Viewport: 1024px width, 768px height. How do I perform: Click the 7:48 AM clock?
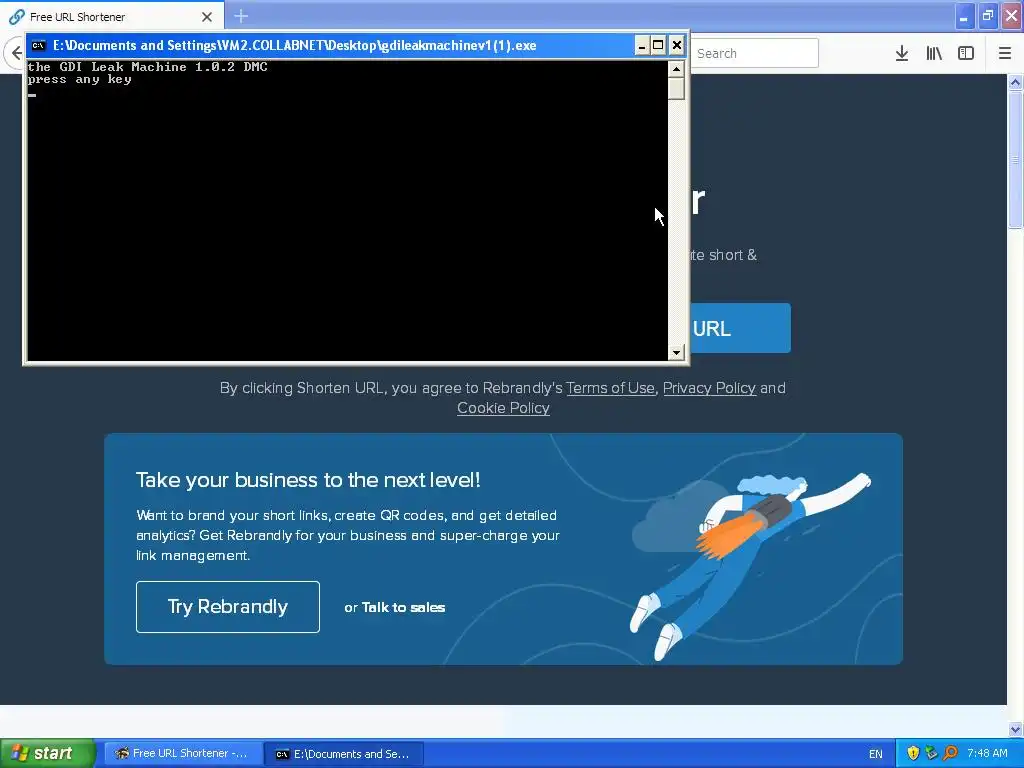point(987,754)
